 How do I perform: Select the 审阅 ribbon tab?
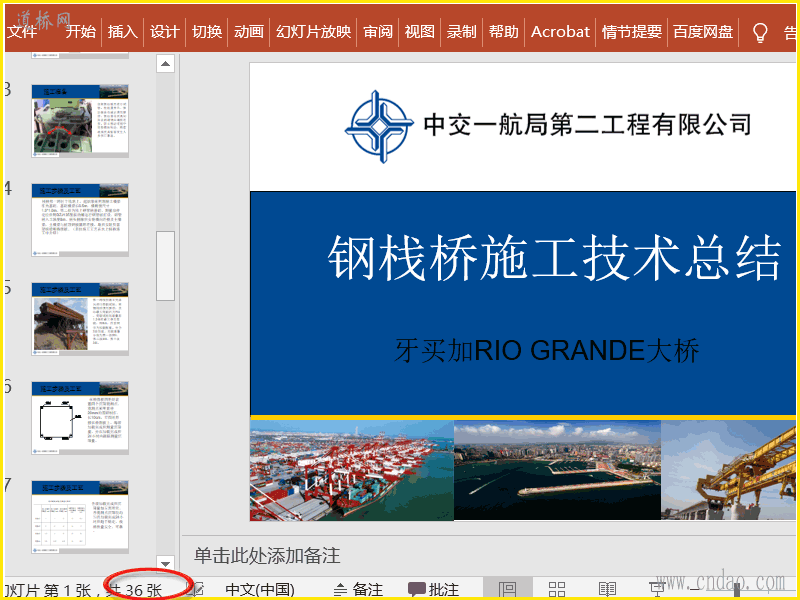tap(378, 32)
